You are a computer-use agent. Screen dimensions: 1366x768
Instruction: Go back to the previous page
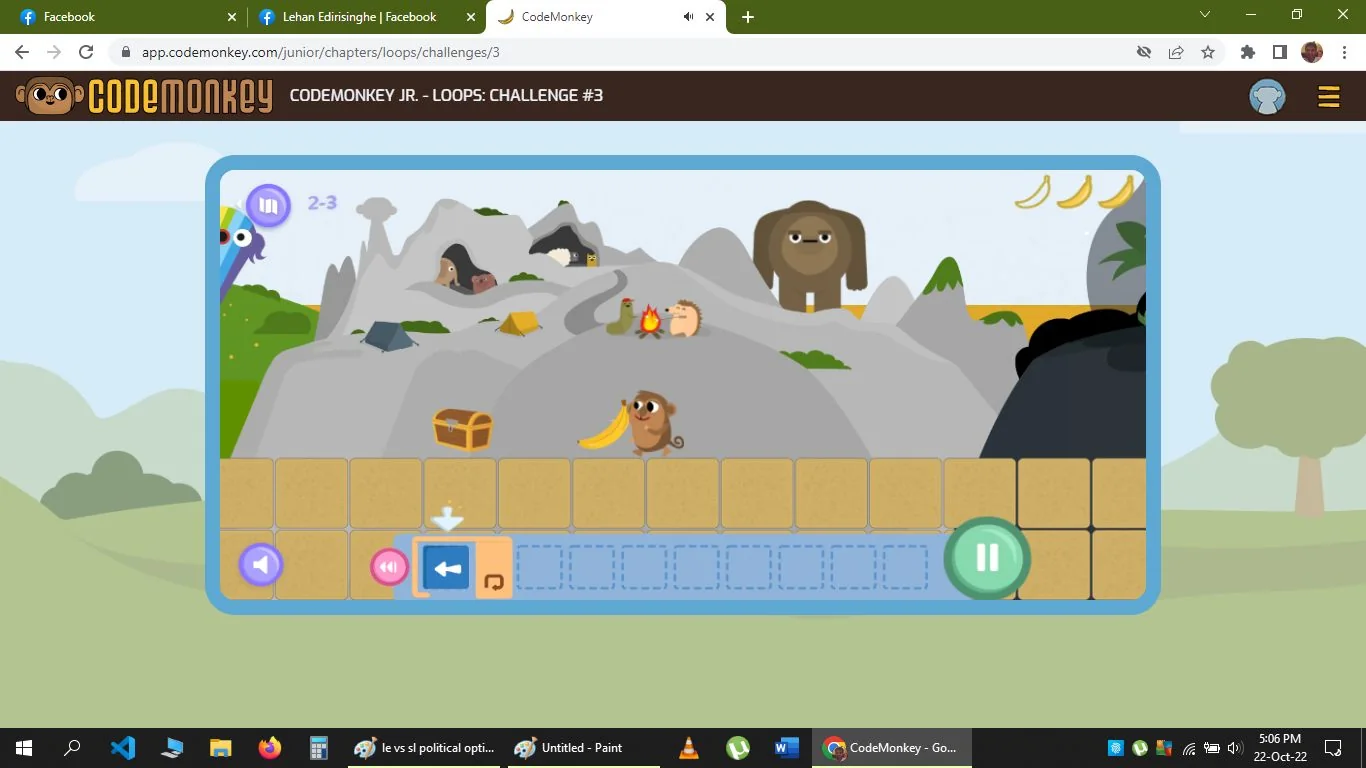pos(22,52)
